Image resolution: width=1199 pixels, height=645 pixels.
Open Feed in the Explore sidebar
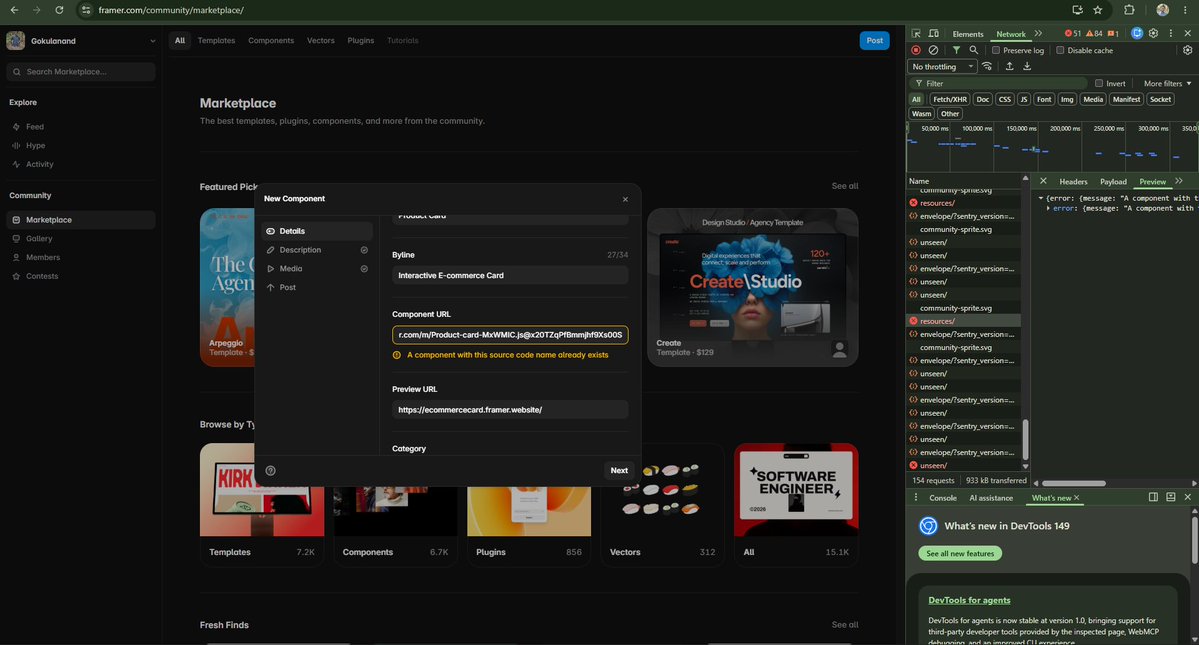click(80, 127)
